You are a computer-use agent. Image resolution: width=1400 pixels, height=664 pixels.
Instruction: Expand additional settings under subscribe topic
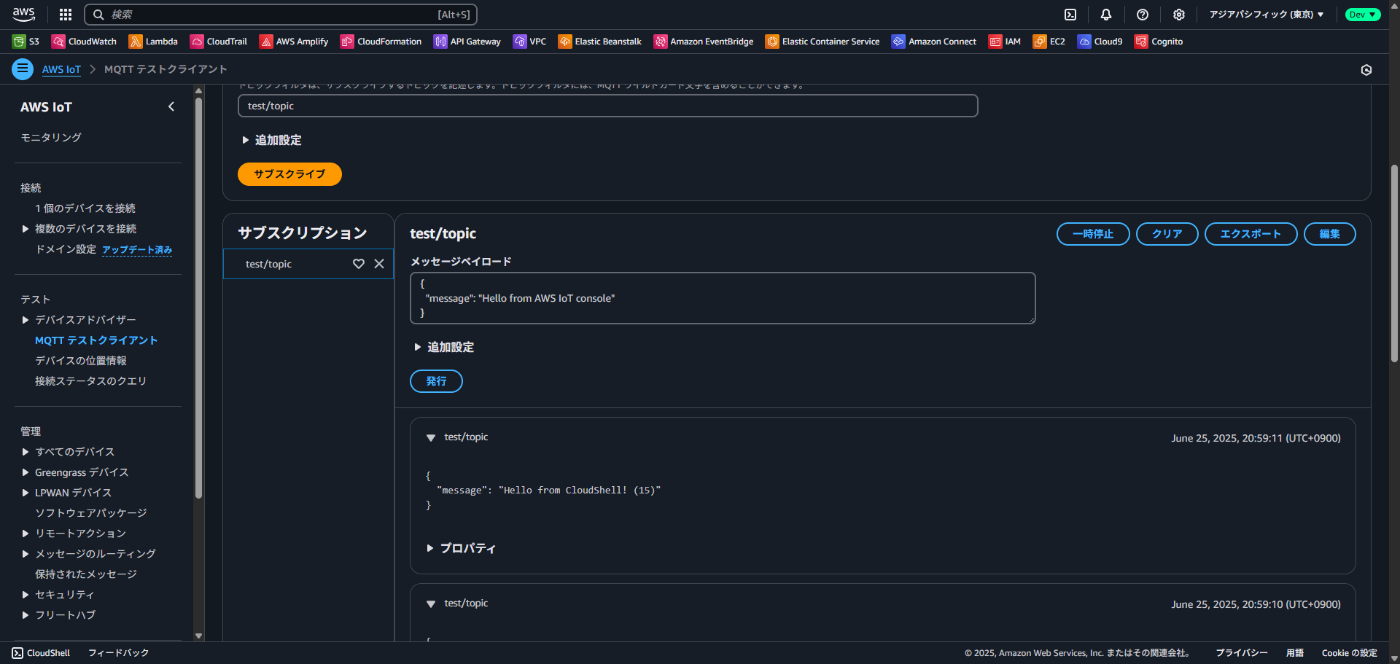pos(271,140)
